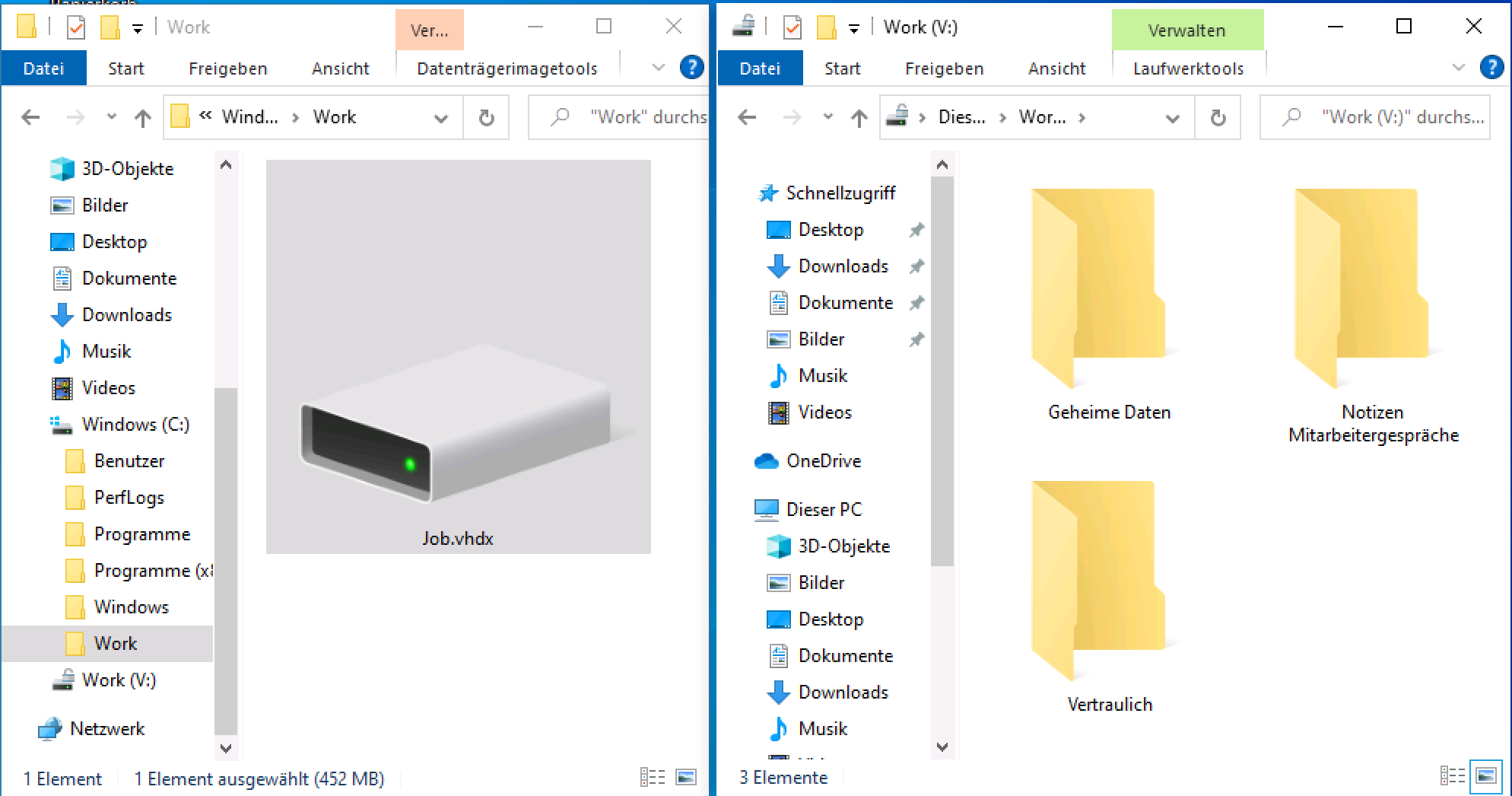Open Musik under Schnellzugriff in right window

[x=823, y=376]
